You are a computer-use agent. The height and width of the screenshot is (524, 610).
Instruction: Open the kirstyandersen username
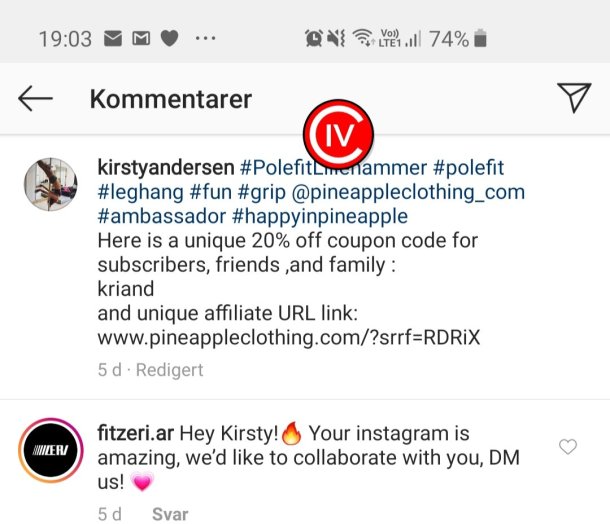click(x=166, y=168)
